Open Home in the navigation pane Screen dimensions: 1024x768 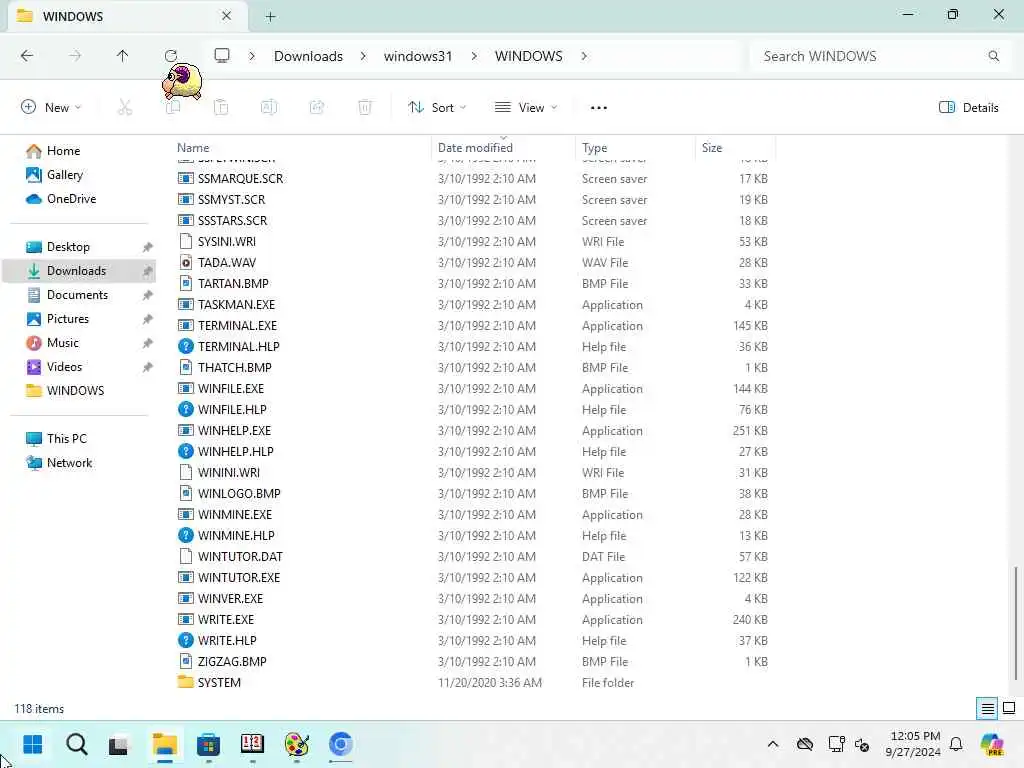pos(63,151)
